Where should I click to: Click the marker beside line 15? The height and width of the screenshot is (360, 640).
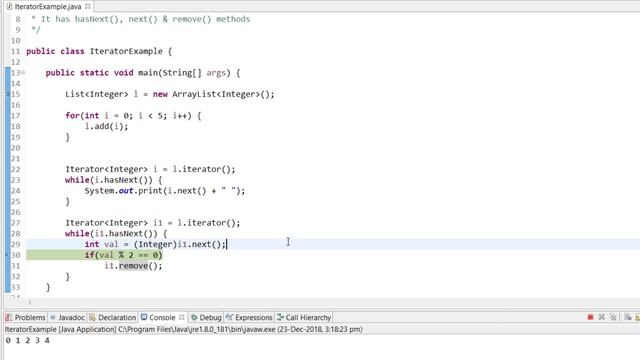[7, 94]
